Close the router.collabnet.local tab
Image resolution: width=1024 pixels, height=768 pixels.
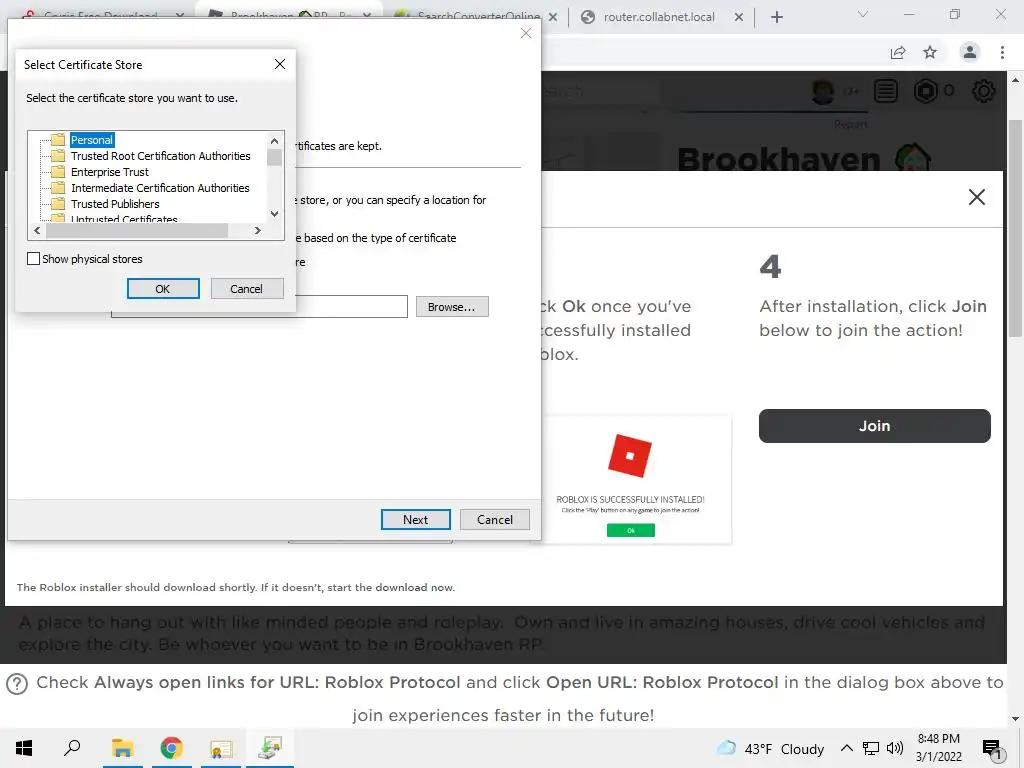click(739, 18)
